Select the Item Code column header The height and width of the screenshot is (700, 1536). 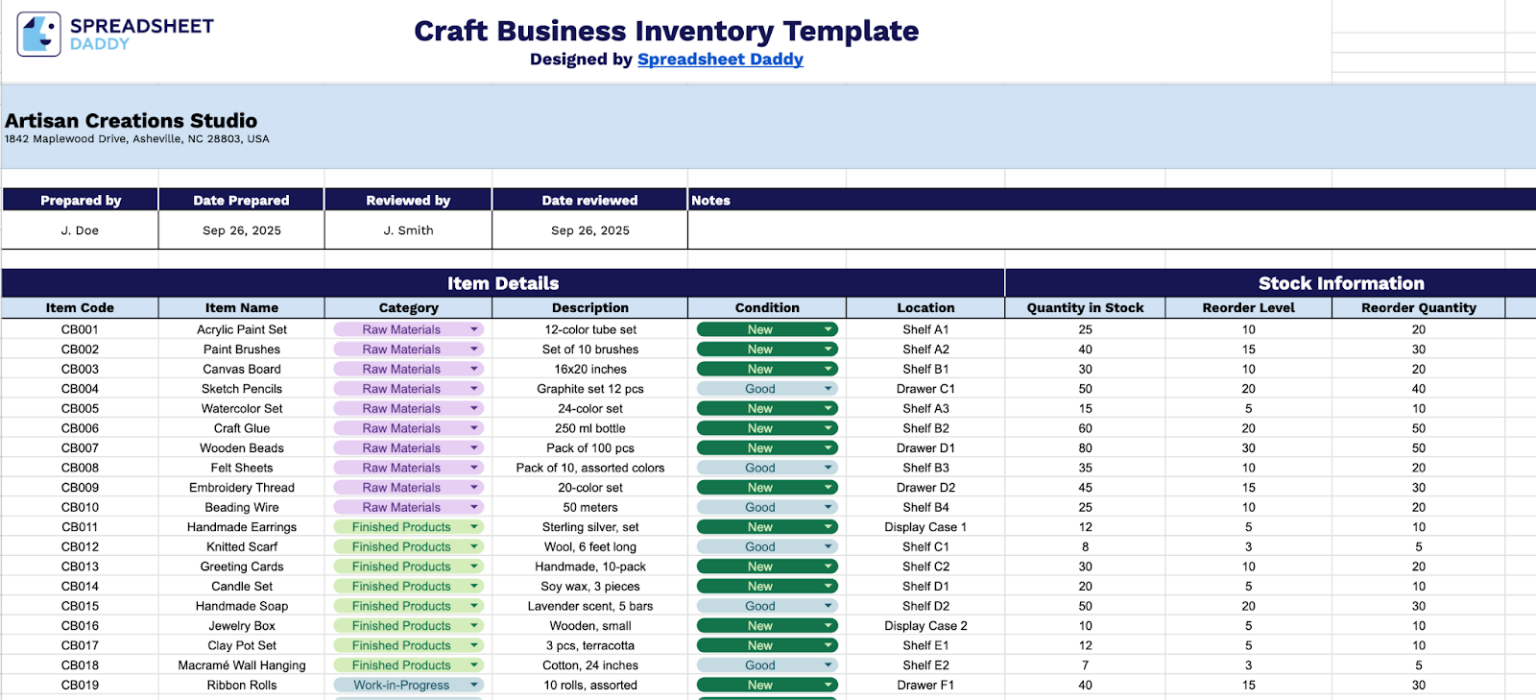[80, 307]
